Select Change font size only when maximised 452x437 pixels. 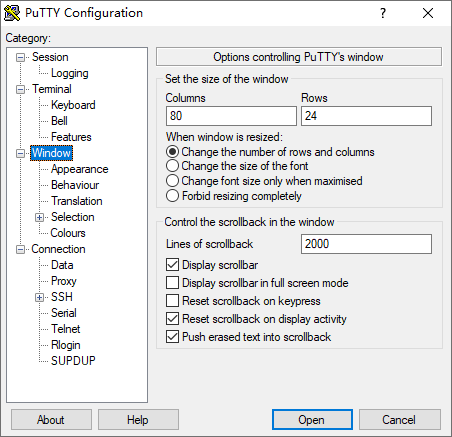click(x=264, y=181)
